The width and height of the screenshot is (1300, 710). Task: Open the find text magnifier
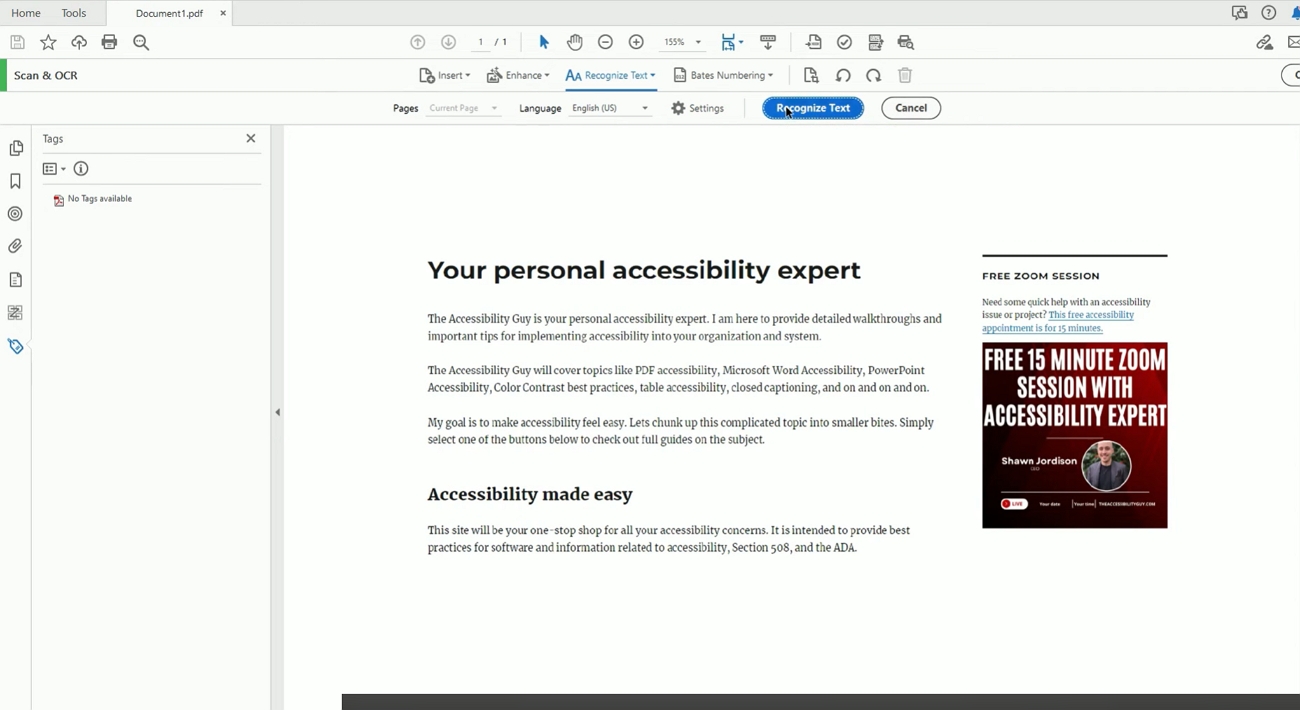coord(141,42)
